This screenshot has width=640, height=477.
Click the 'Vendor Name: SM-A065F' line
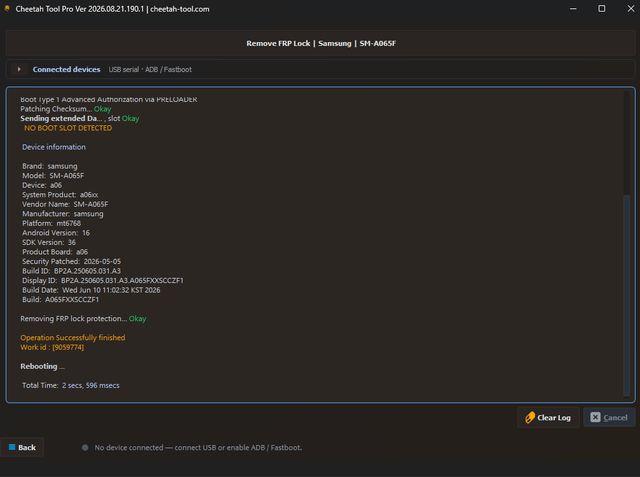click(x=65, y=204)
